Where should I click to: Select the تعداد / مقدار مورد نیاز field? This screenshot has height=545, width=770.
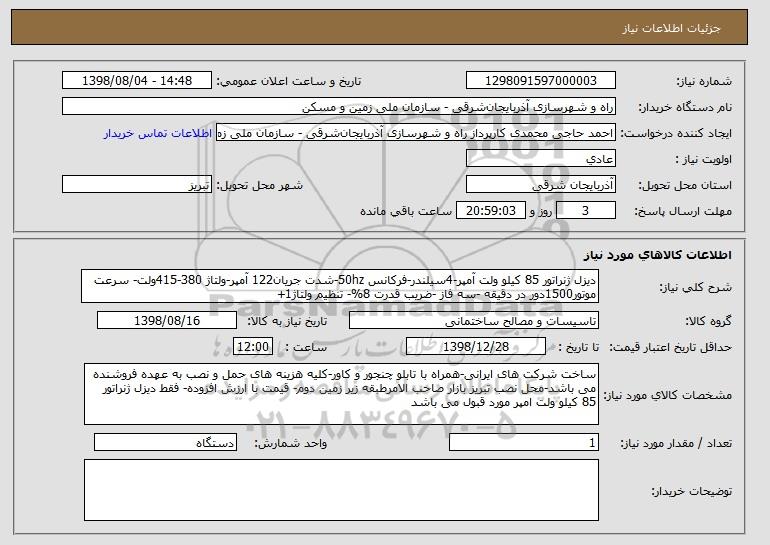(524, 443)
